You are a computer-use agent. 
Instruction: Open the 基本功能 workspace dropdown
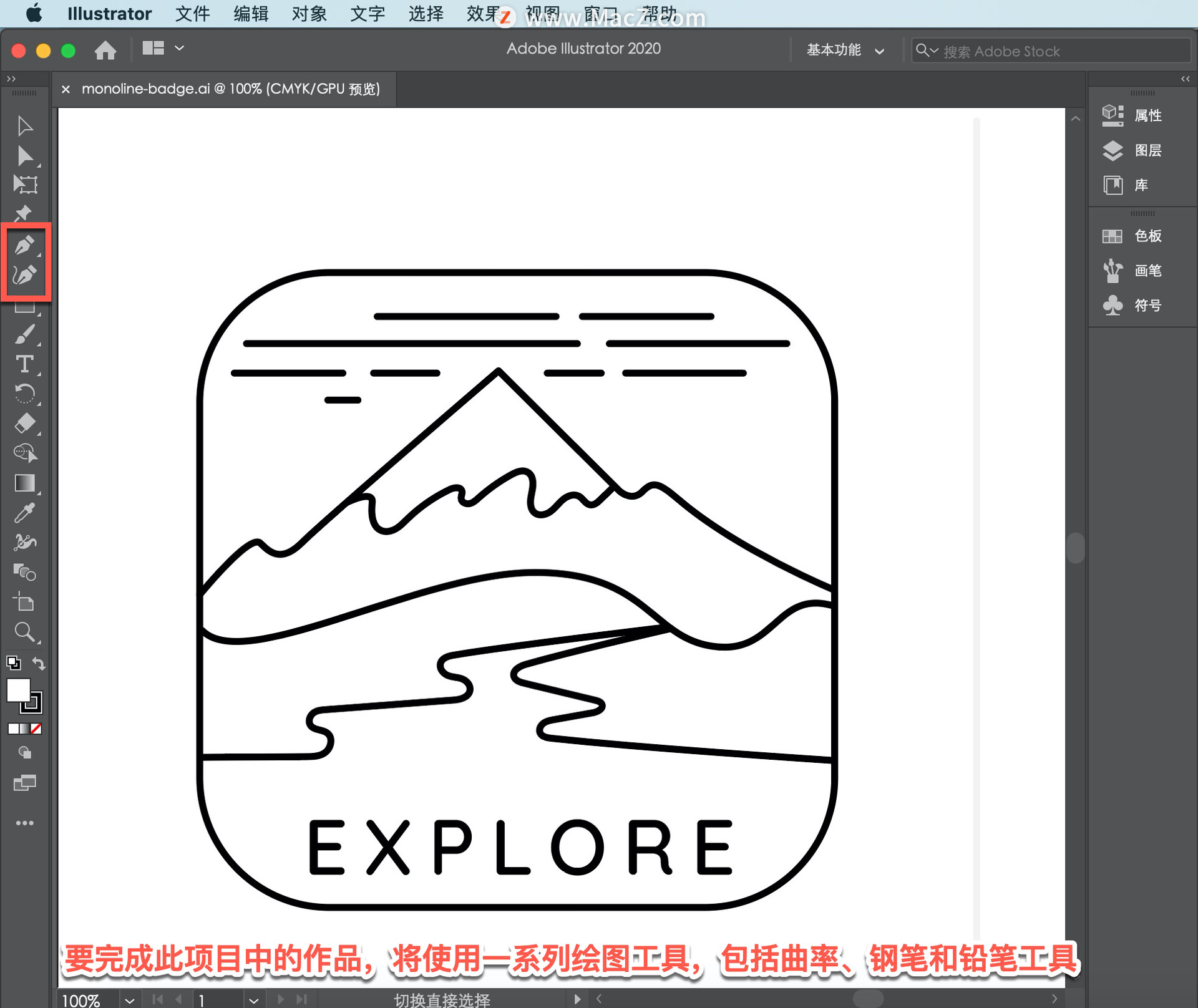tap(845, 50)
